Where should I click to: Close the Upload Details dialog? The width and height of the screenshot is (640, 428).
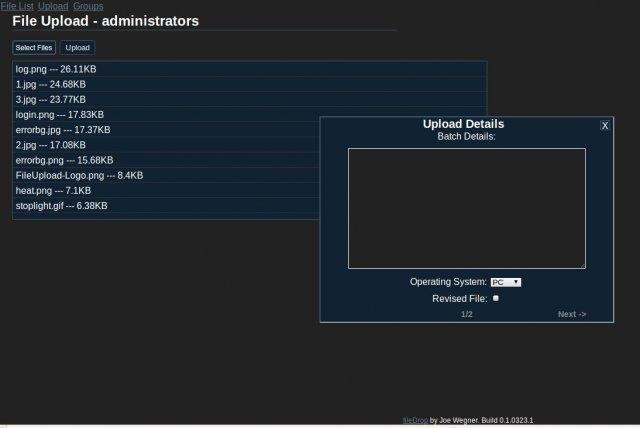(605, 125)
